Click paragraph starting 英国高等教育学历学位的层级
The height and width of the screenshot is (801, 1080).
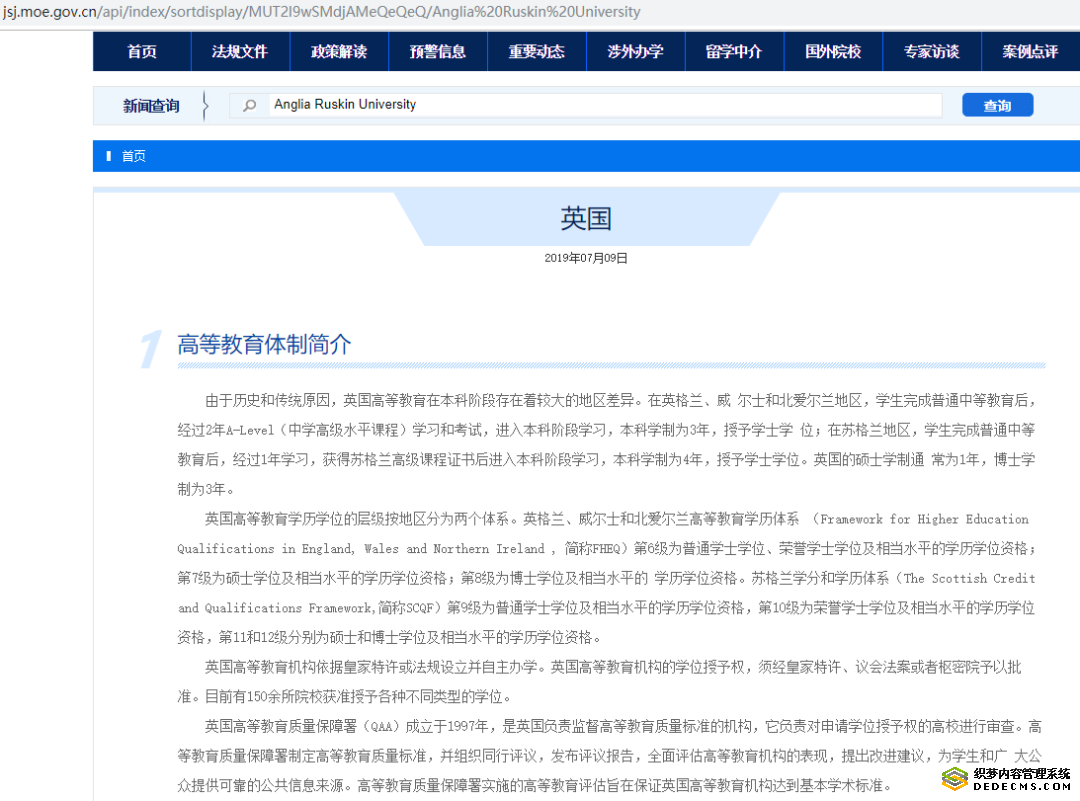(608, 579)
